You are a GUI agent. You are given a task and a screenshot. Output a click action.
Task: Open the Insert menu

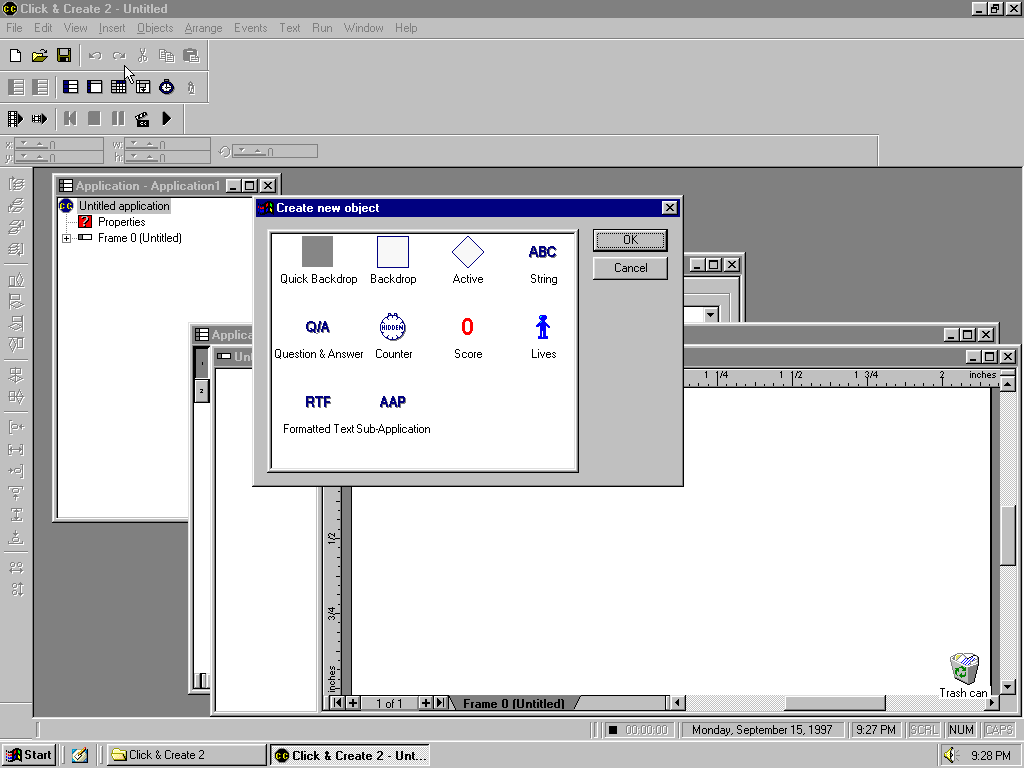112,28
